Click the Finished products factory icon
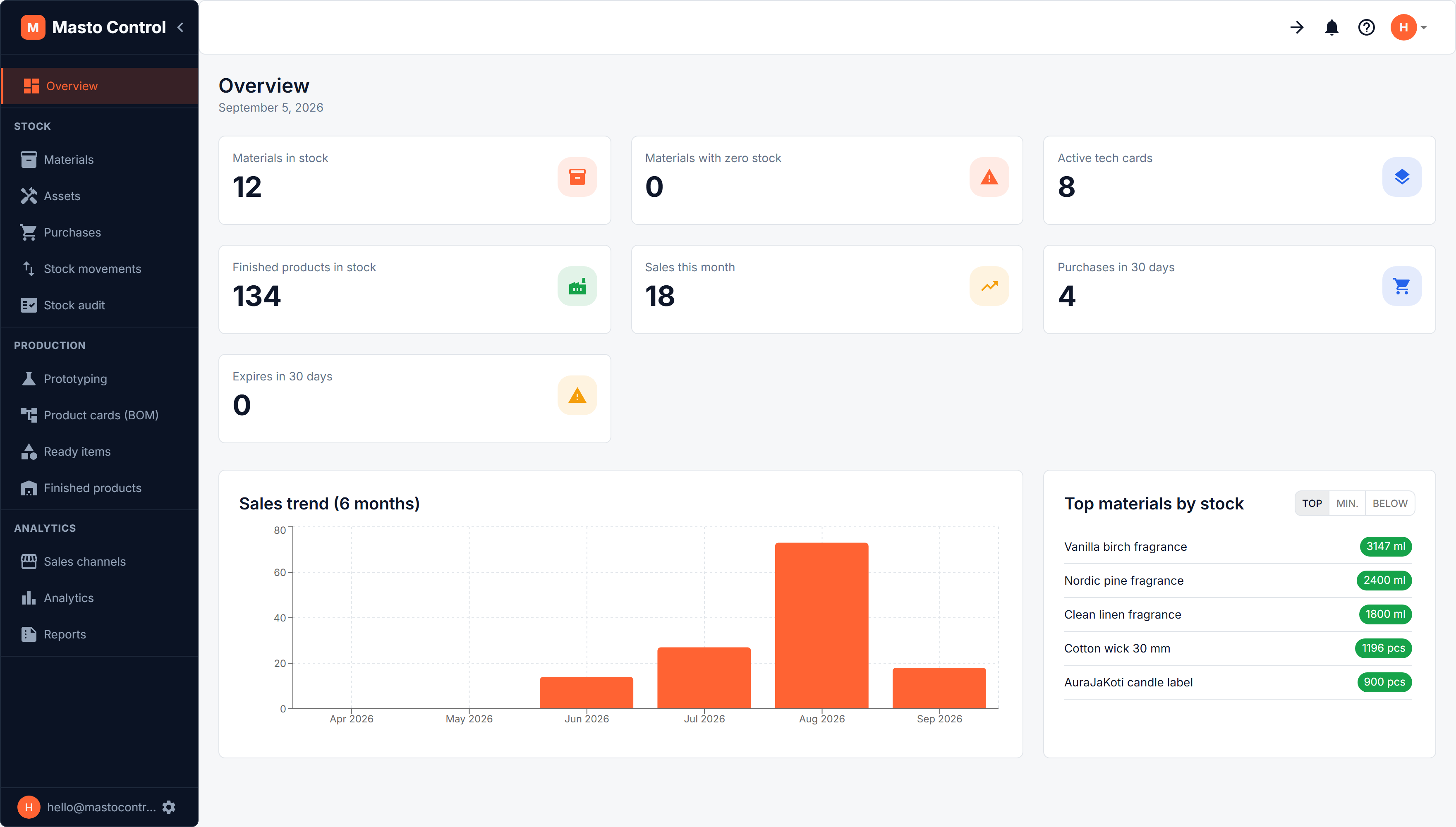 coord(577,286)
